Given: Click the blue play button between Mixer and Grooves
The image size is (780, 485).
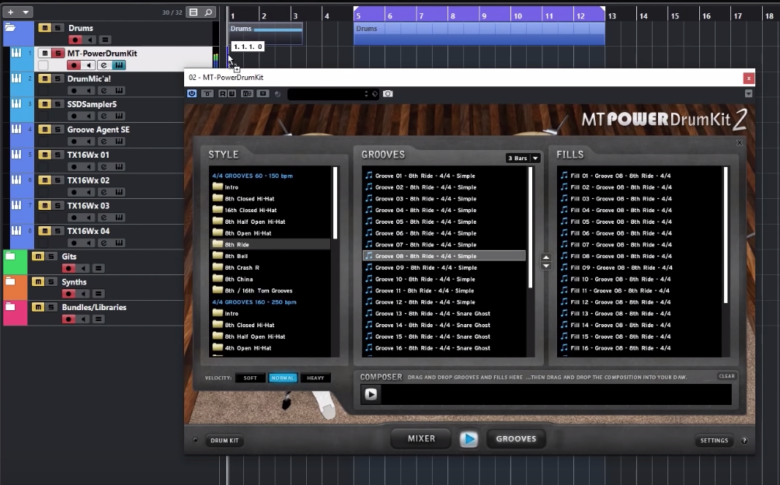Looking at the screenshot, I should pos(469,439).
